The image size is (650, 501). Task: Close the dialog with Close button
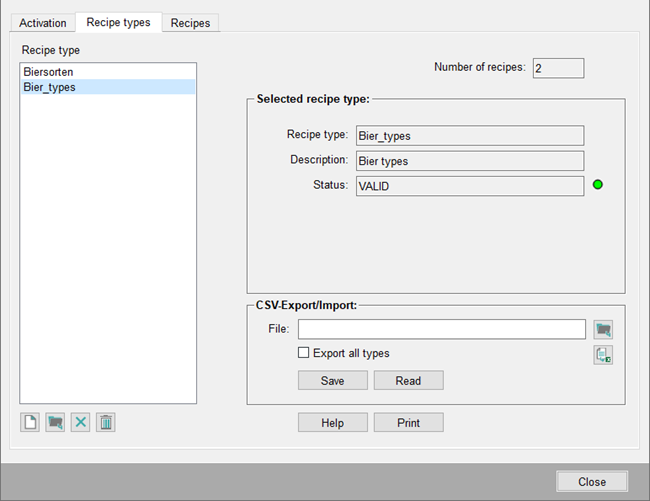(x=591, y=481)
